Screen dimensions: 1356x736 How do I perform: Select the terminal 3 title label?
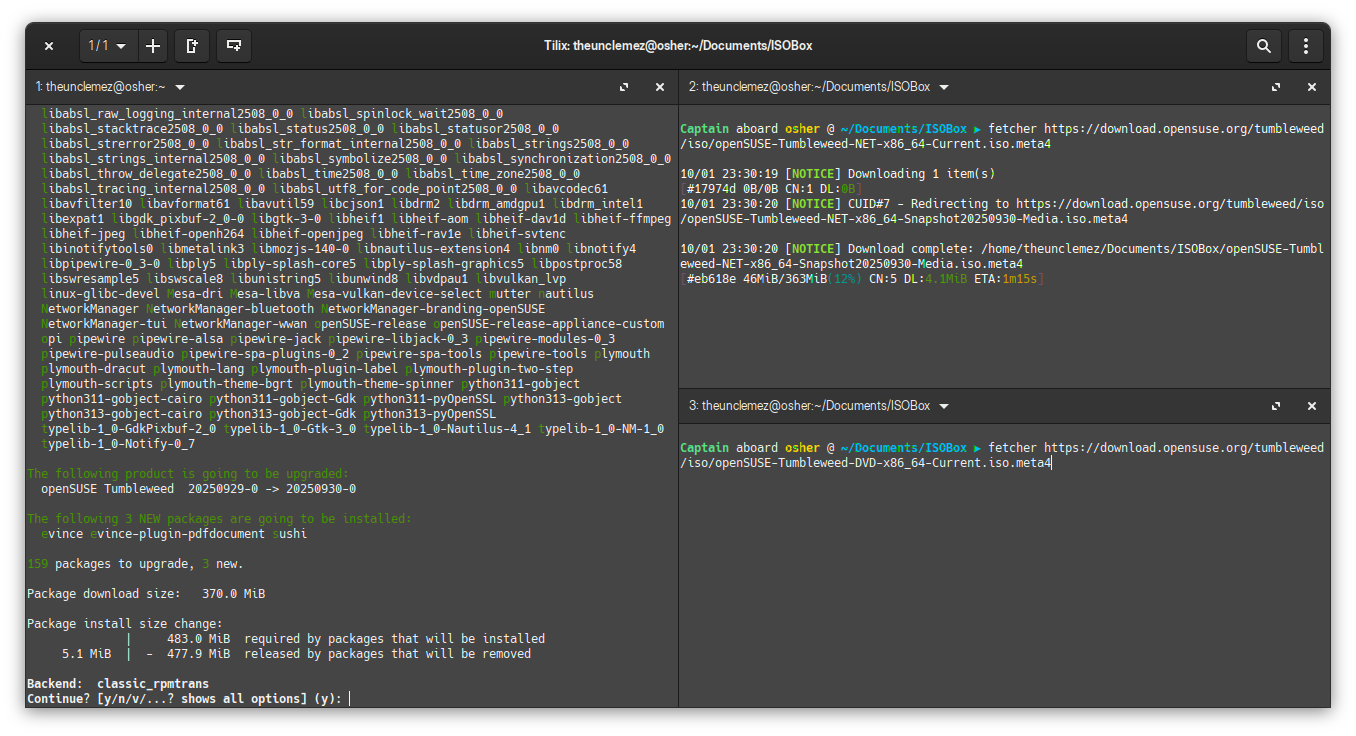pos(809,406)
